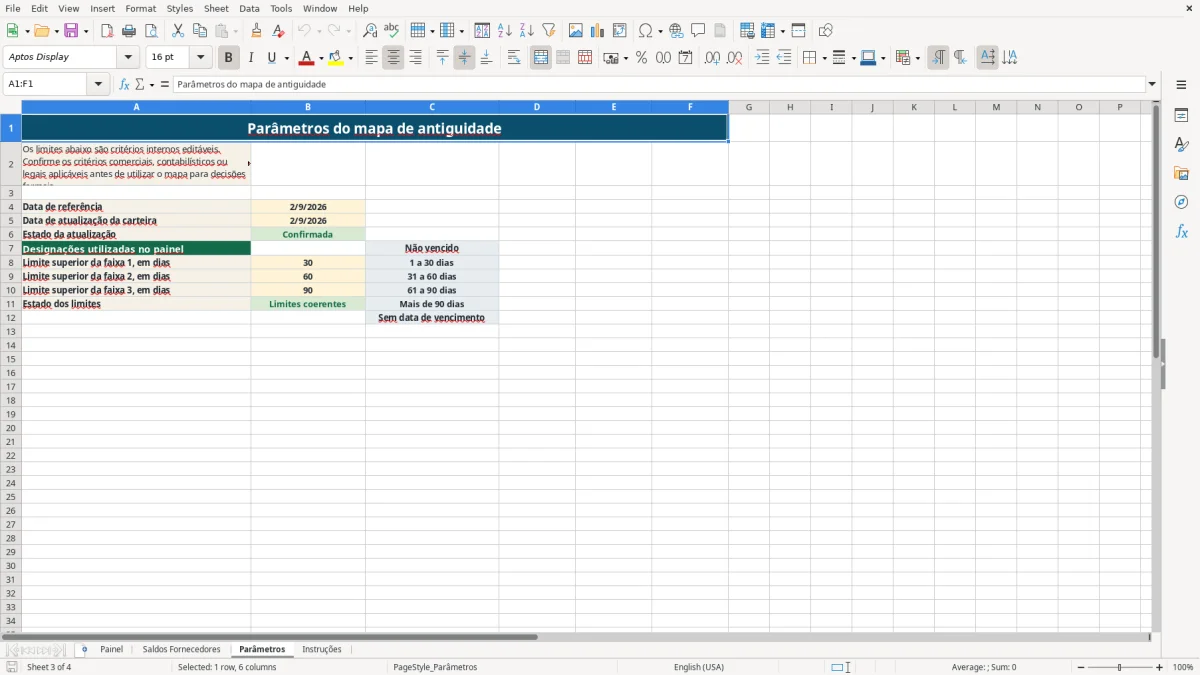Apply the red font color

pos(307,58)
